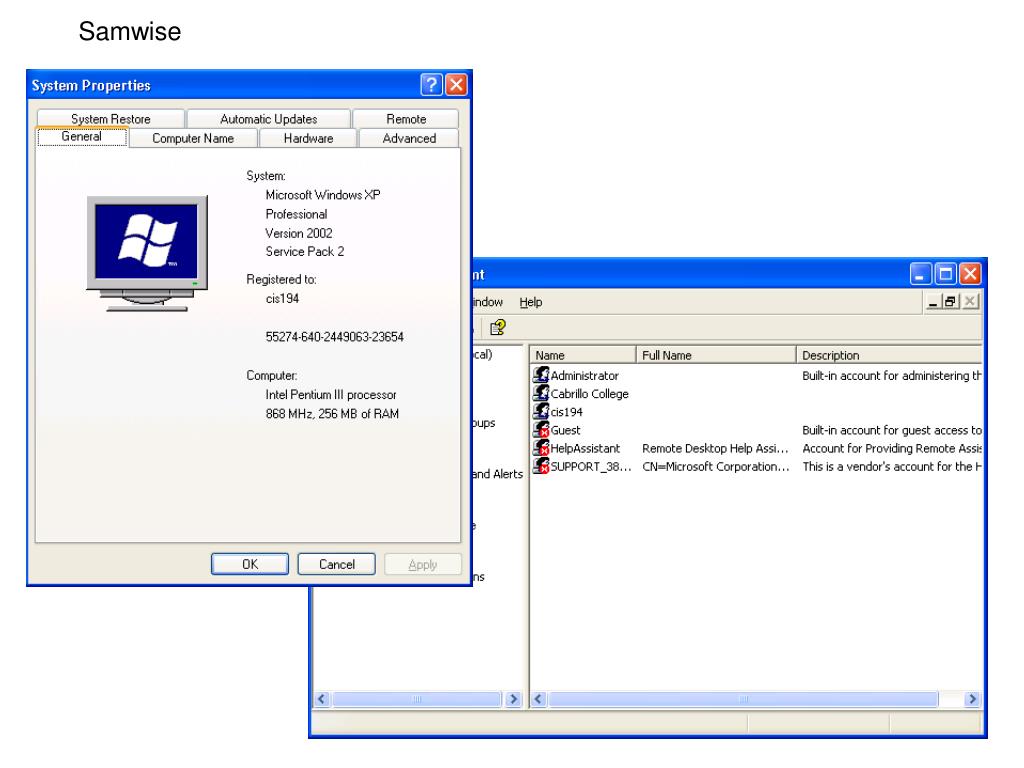Screen dimensions: 1024x768
Task: Maximize the management console window
Action: click(x=946, y=274)
